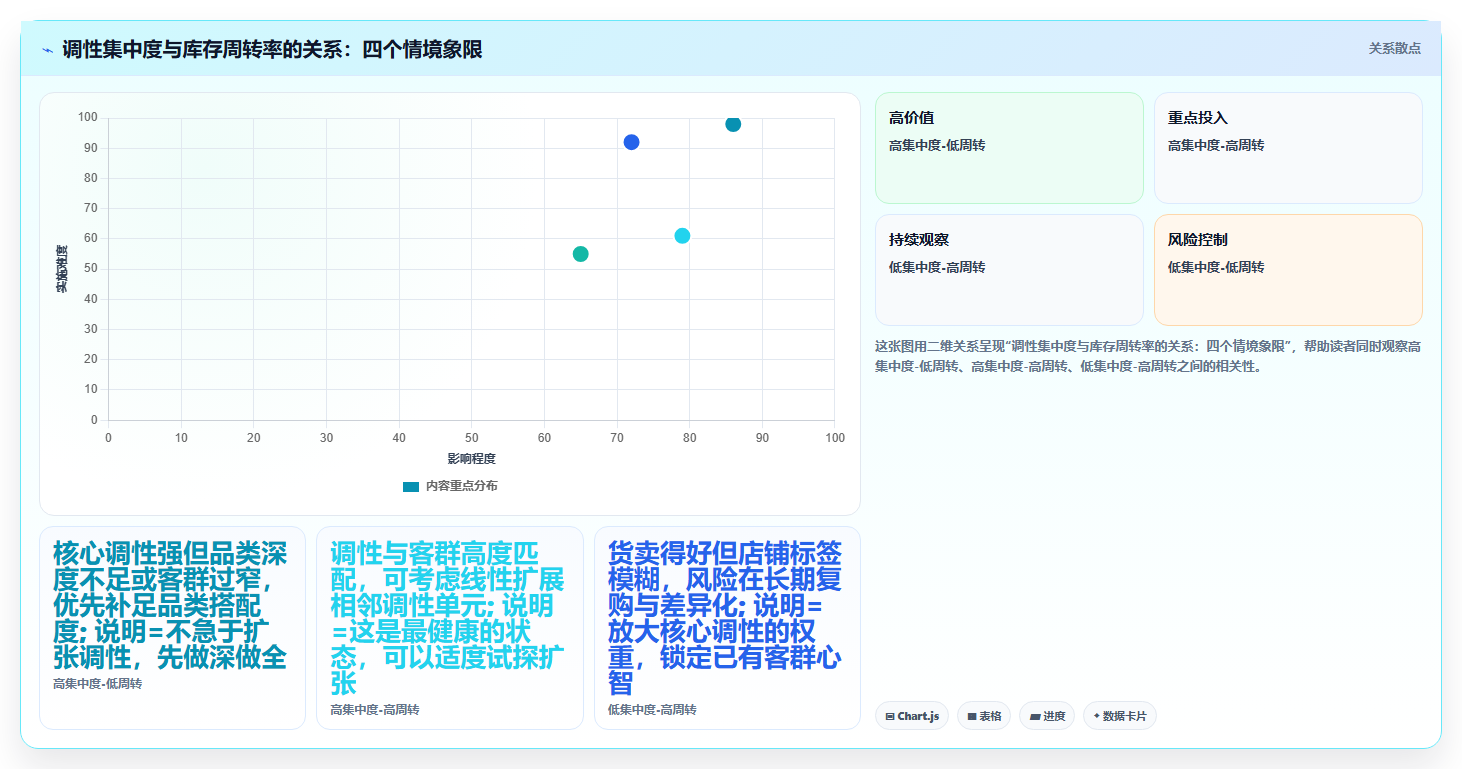Viewport: 1462px width, 769px height.
Task: Open the 重点投入 quadrant card
Action: tap(1288, 148)
